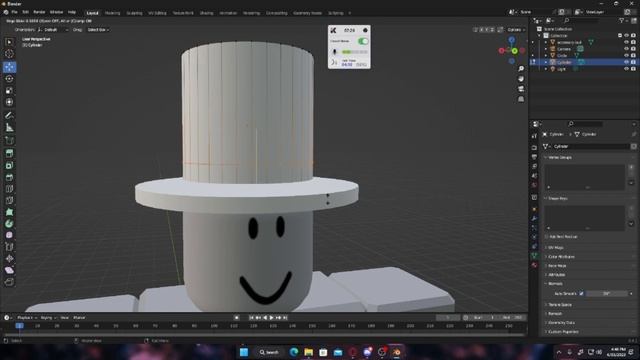Enable the Add Rest Position checkbox

tap(547, 237)
